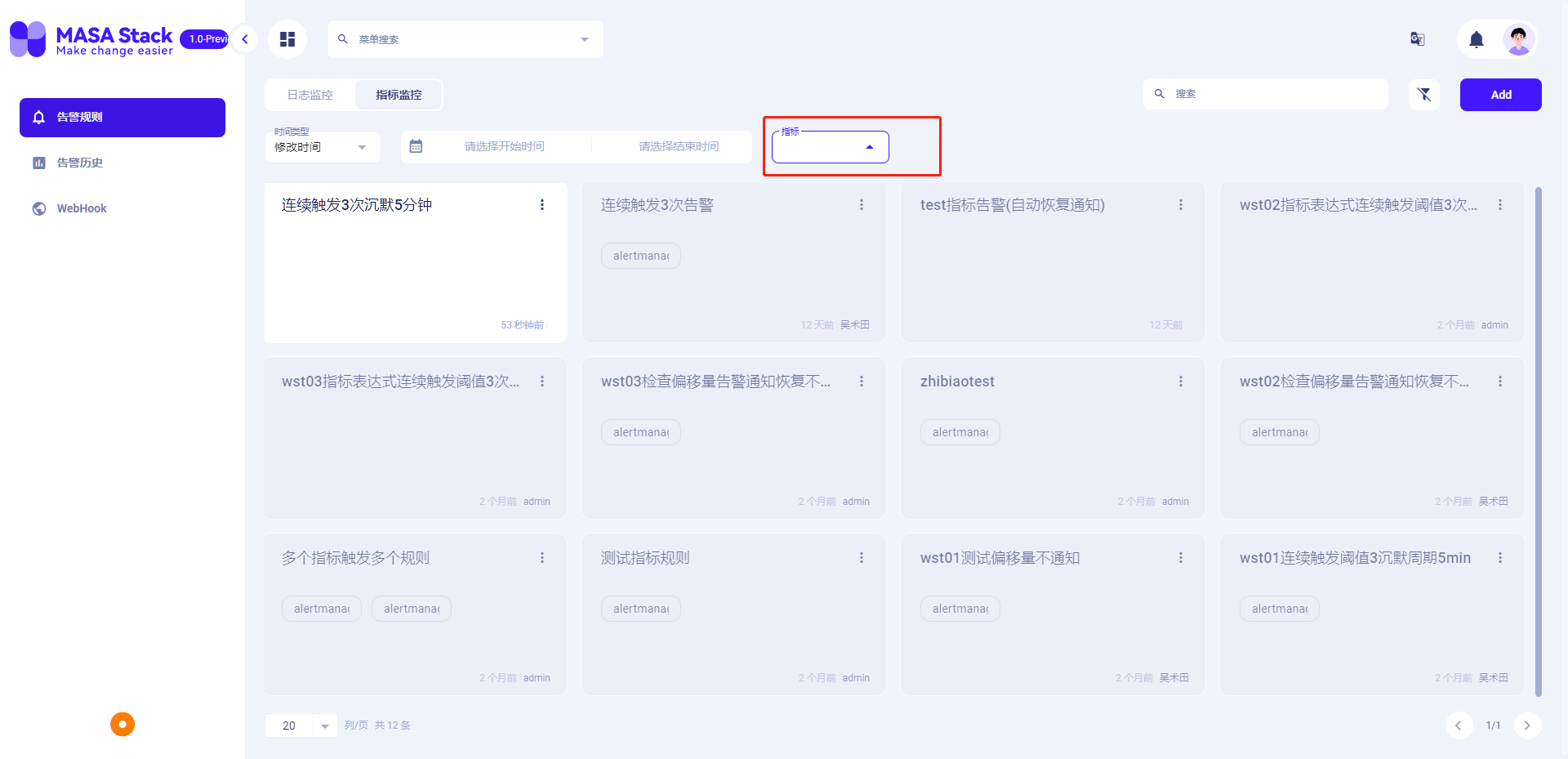Screen dimensions: 1568x759
Task: Open the apps grid launcher icon
Action: [287, 39]
